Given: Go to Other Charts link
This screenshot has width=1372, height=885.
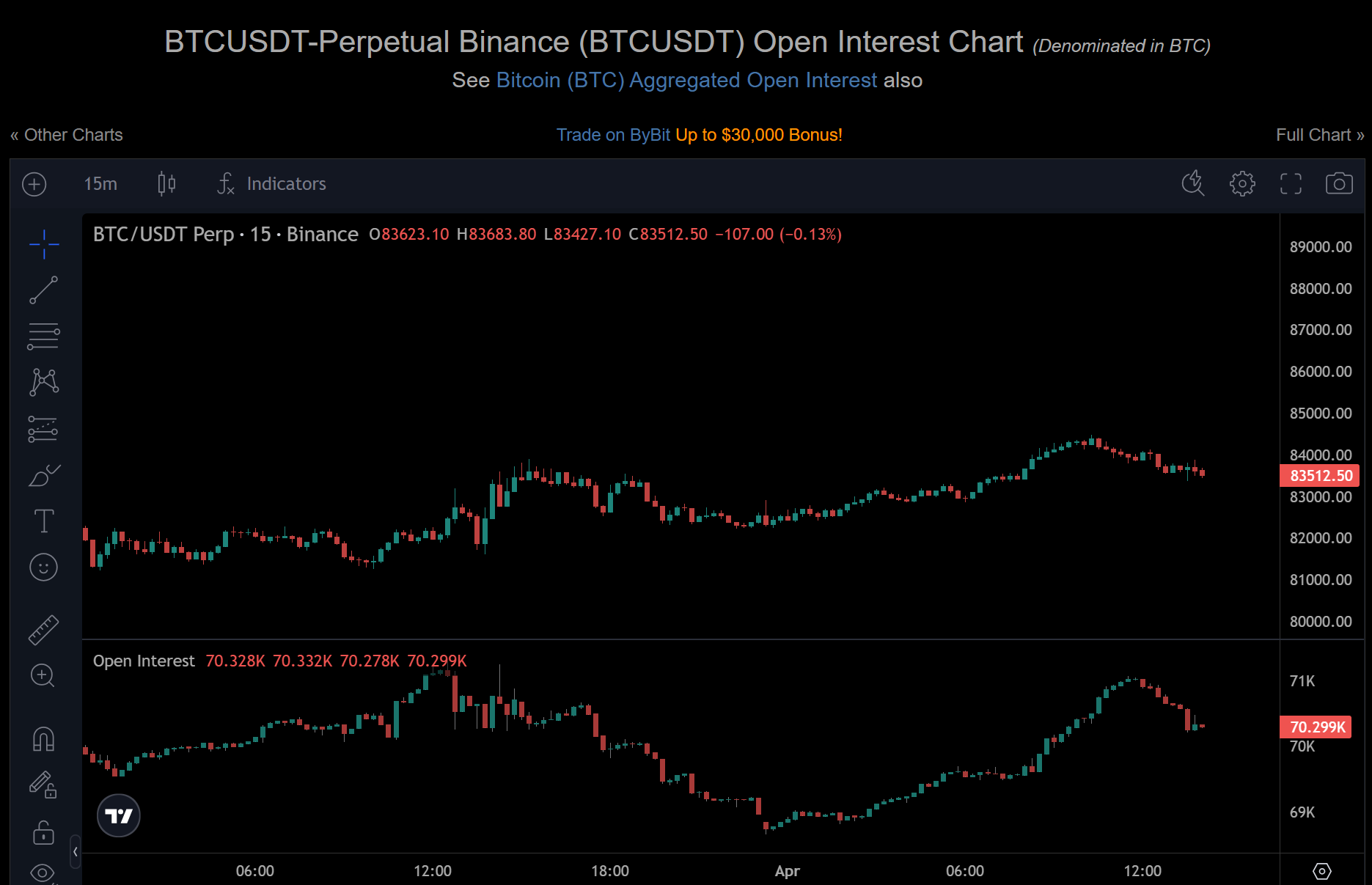Looking at the screenshot, I should pos(67,135).
